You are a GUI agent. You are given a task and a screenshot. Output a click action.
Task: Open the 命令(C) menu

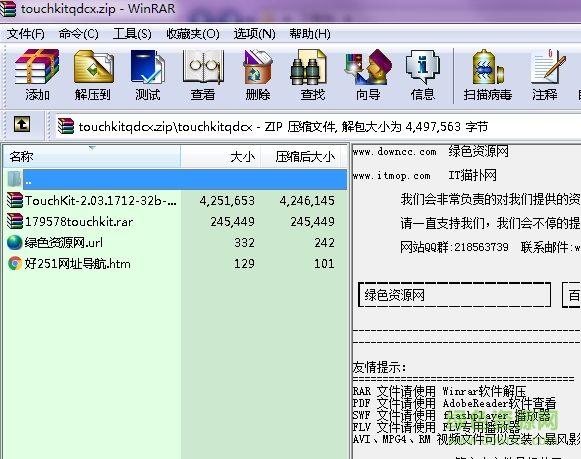[x=79, y=34]
